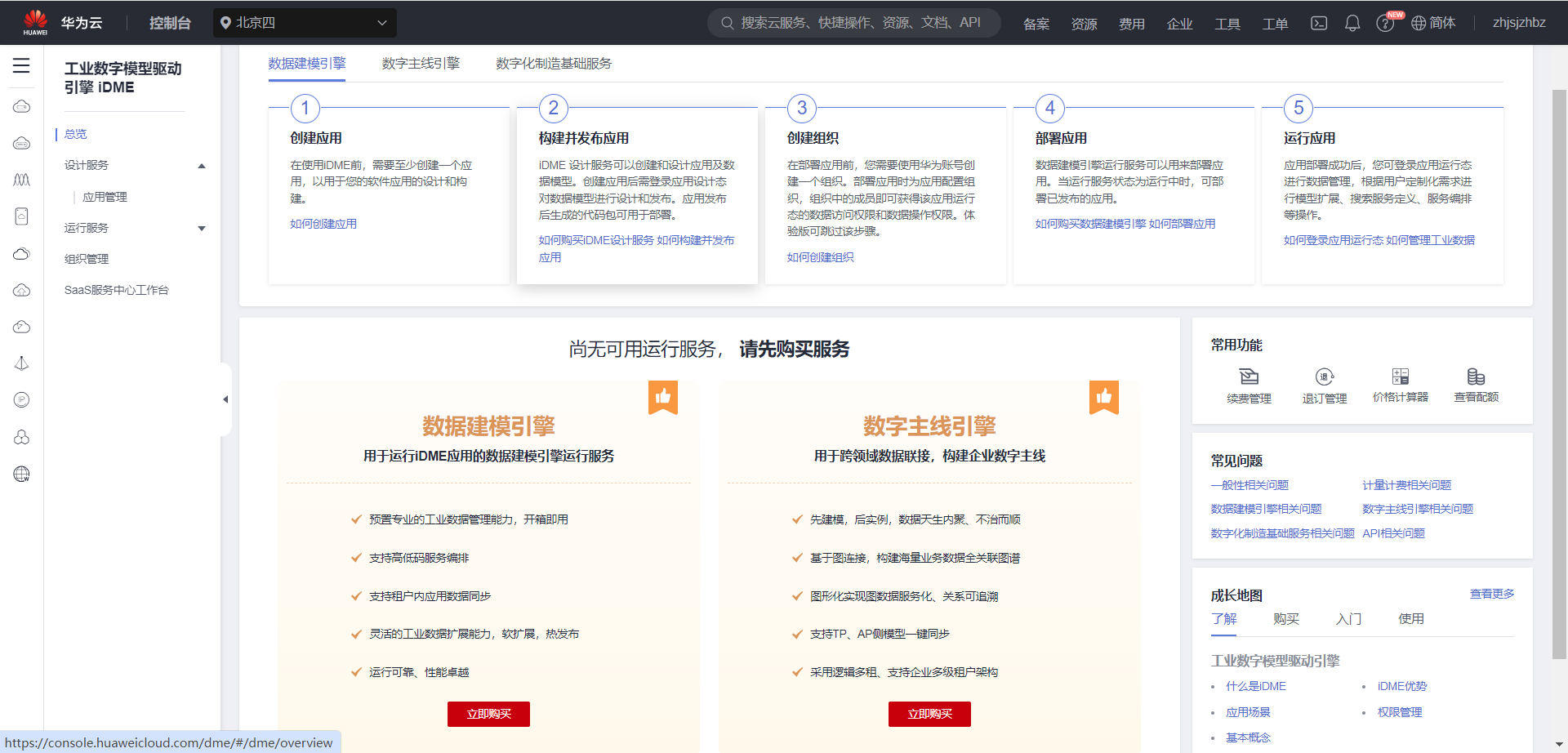Open the 什么是iDME link
Viewport: 1568px width, 753px height.
pos(1256,686)
